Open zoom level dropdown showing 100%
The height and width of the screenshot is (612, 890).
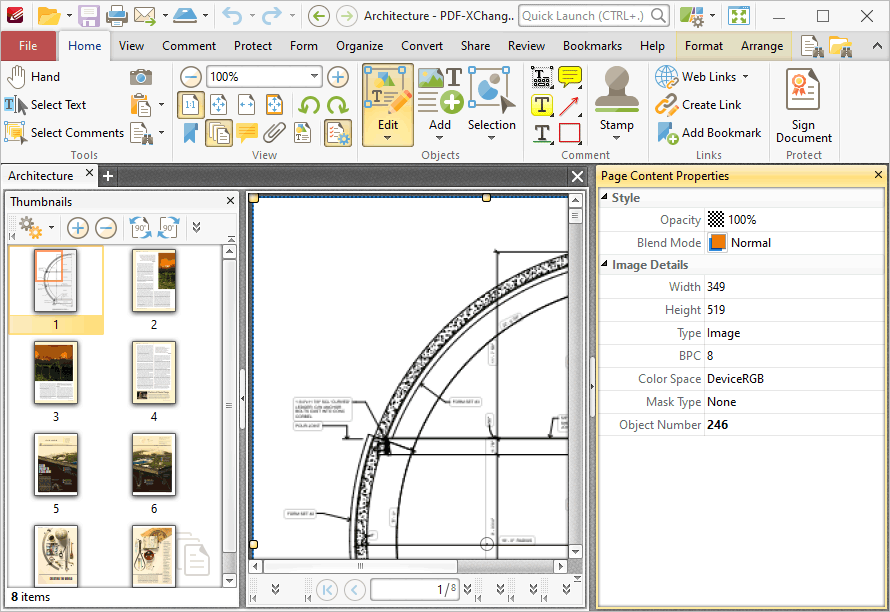[x=314, y=77]
